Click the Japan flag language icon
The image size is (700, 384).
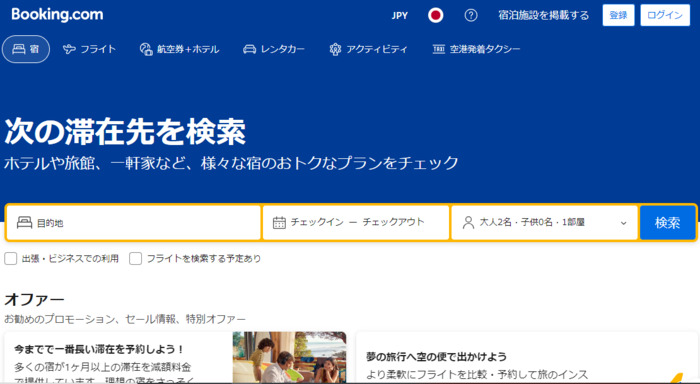[435, 16]
